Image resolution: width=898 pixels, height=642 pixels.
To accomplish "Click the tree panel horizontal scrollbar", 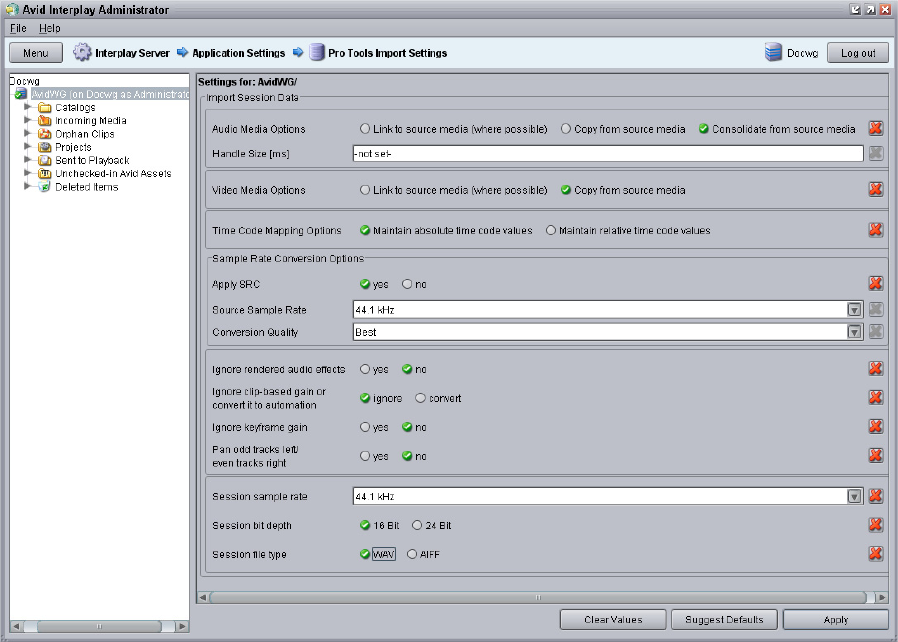I will (99, 626).
